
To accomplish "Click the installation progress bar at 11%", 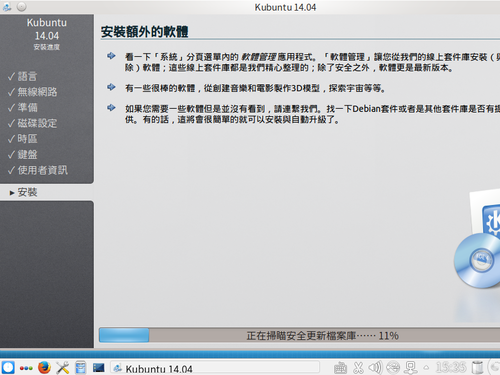I will point(299,335).
